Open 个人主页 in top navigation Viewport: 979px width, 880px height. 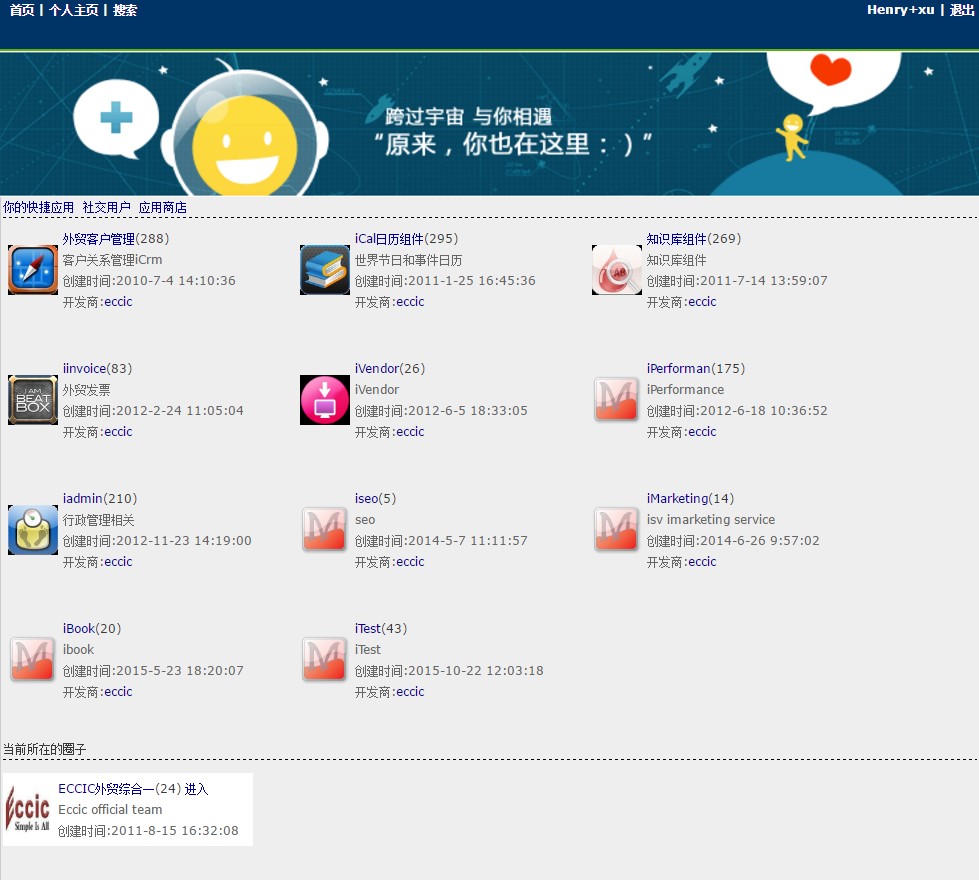(74, 10)
